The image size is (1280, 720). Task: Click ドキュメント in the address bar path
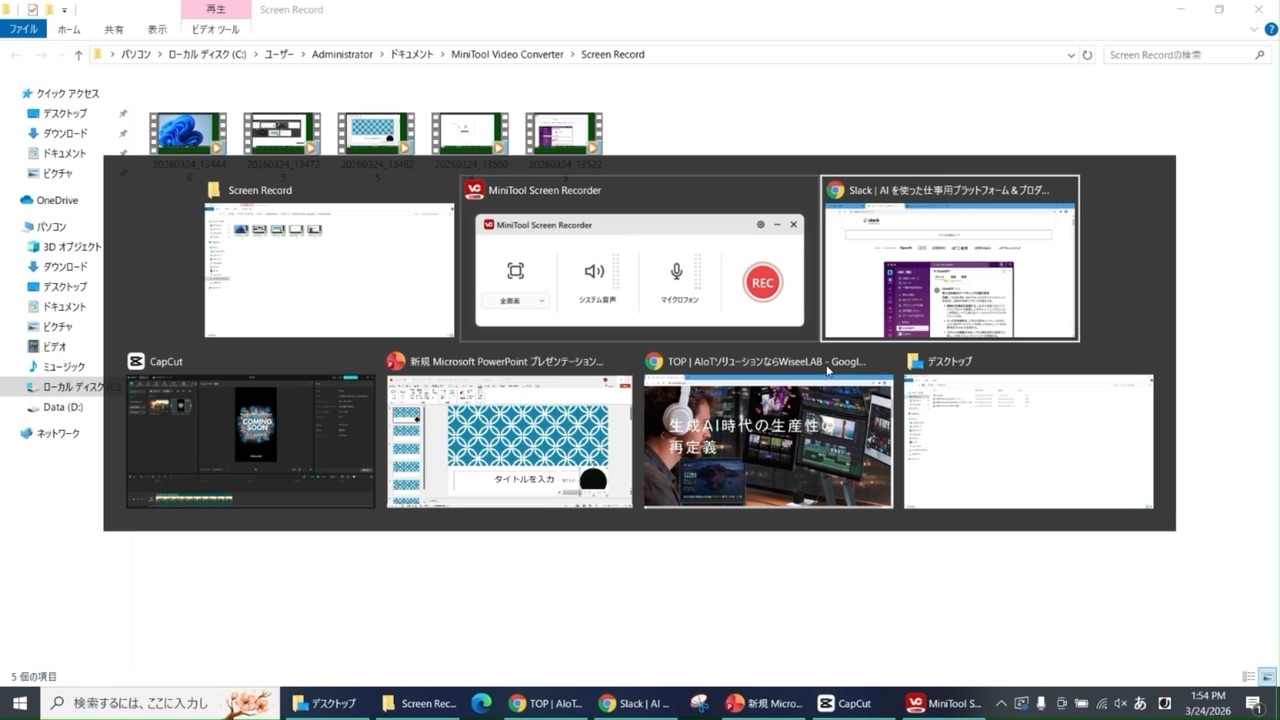(412, 55)
